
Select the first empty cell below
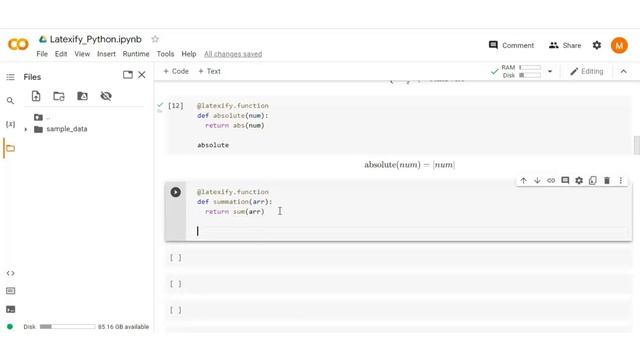(x=398, y=258)
